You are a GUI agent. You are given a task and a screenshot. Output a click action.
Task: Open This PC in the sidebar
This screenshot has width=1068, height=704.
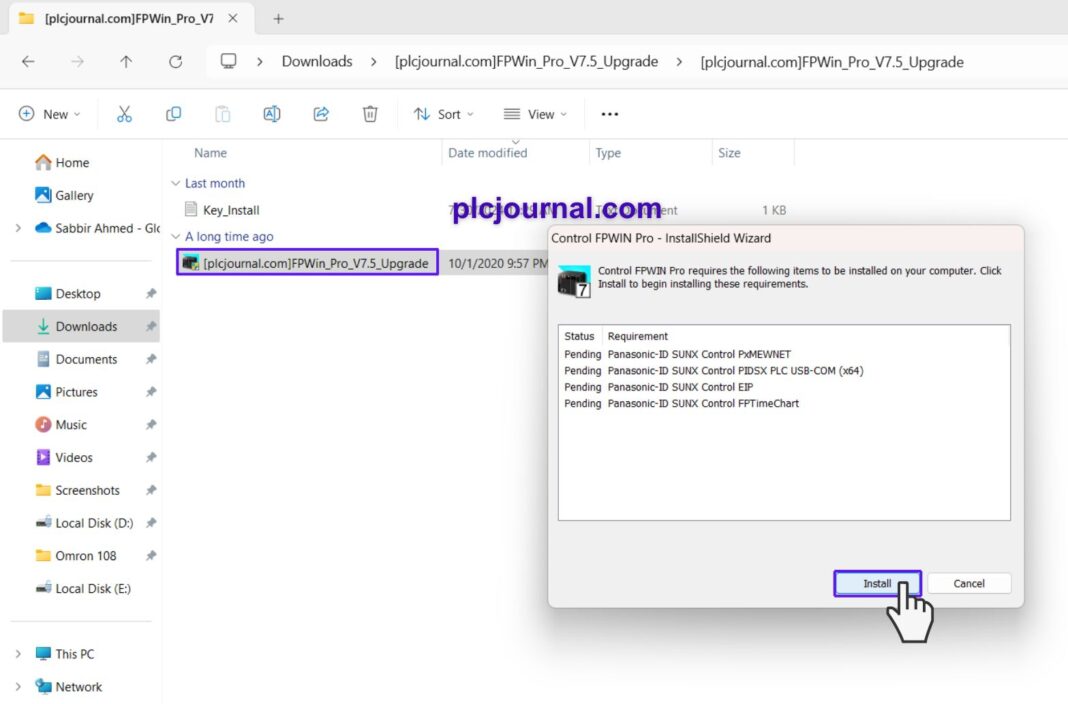pos(74,654)
